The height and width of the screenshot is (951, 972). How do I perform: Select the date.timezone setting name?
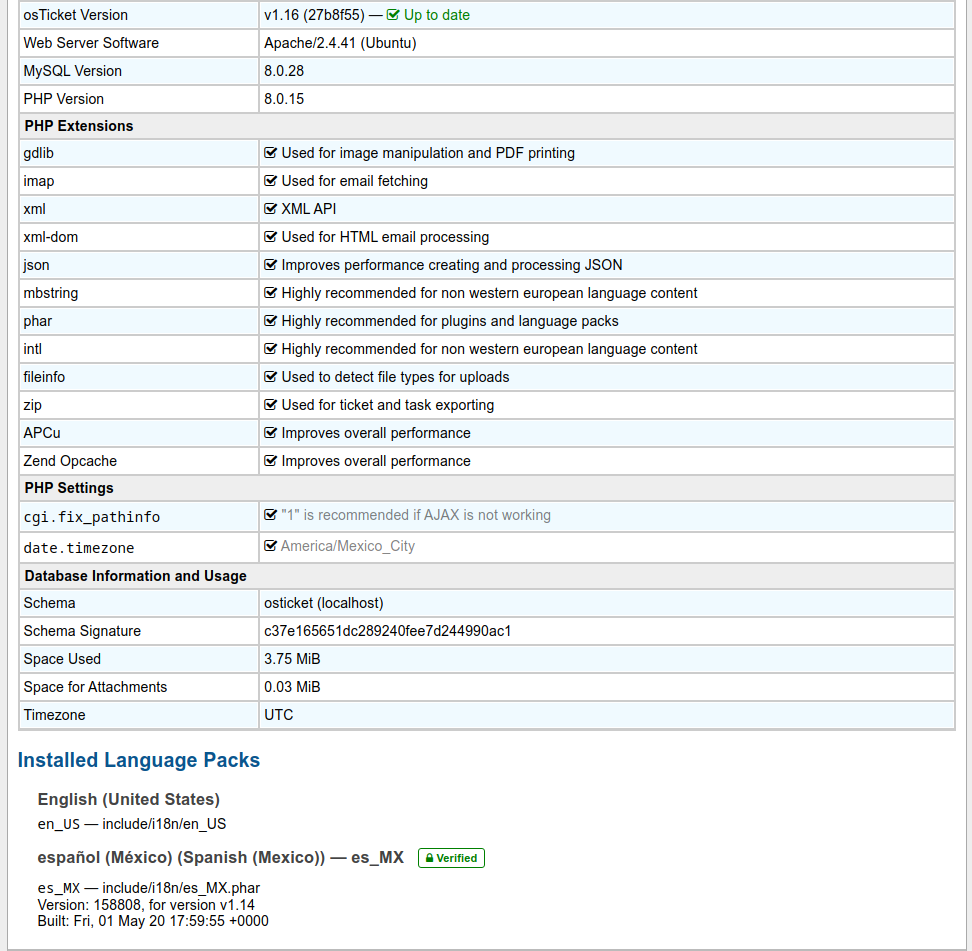click(79, 548)
